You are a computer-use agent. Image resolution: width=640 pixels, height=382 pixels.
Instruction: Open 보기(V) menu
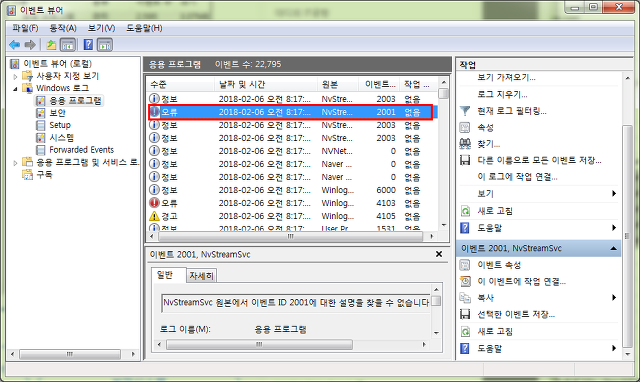click(x=101, y=28)
